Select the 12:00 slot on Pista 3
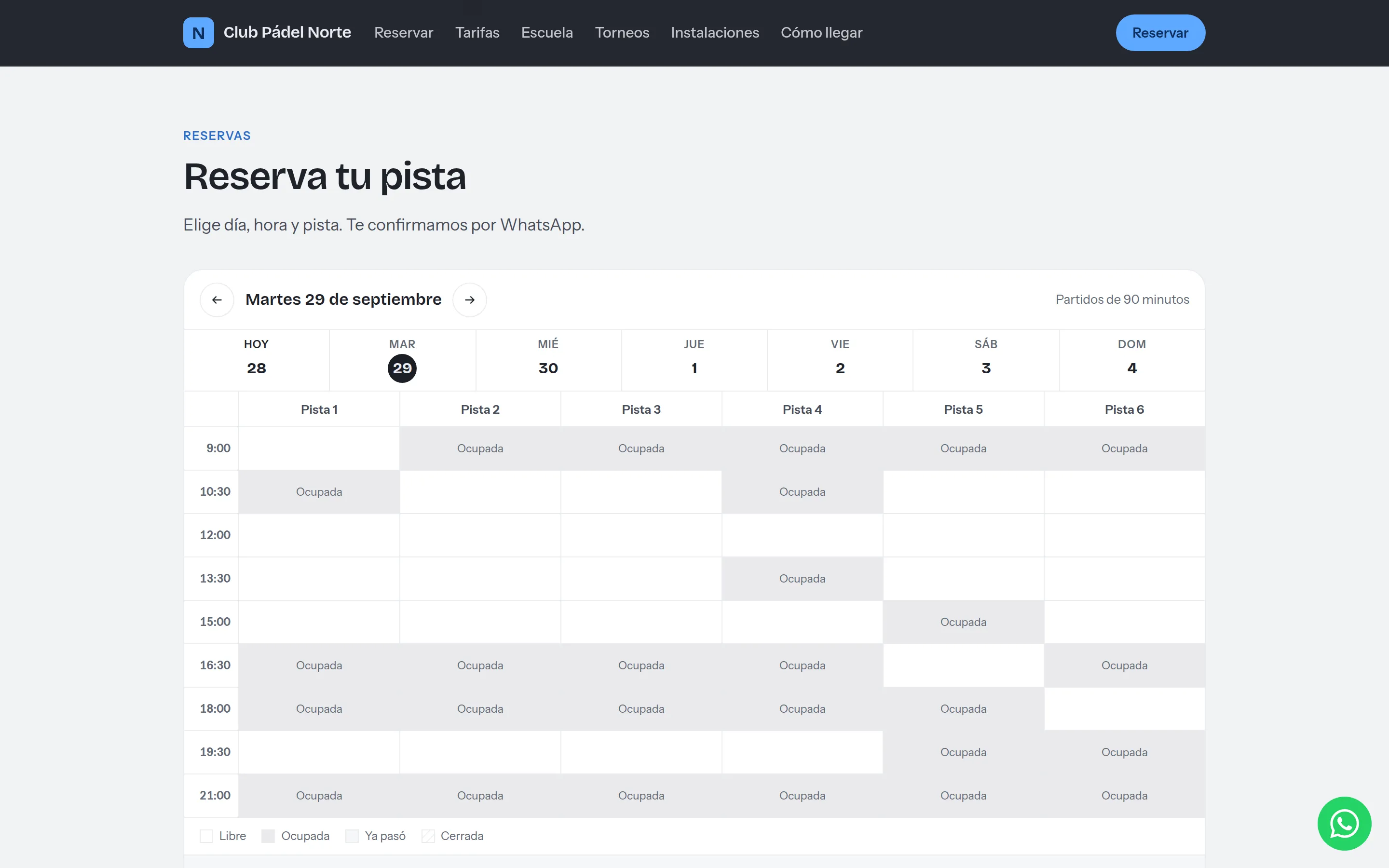 click(x=641, y=535)
